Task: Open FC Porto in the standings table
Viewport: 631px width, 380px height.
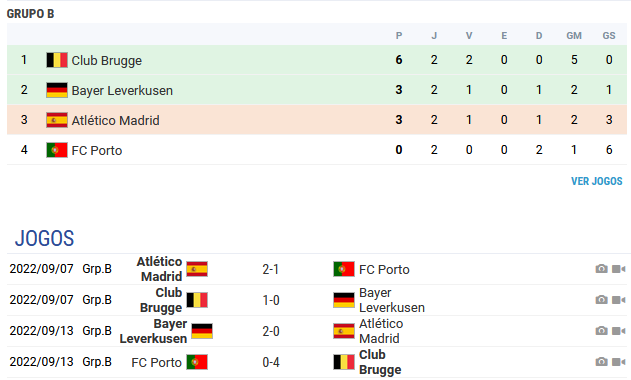Action: [x=97, y=151]
